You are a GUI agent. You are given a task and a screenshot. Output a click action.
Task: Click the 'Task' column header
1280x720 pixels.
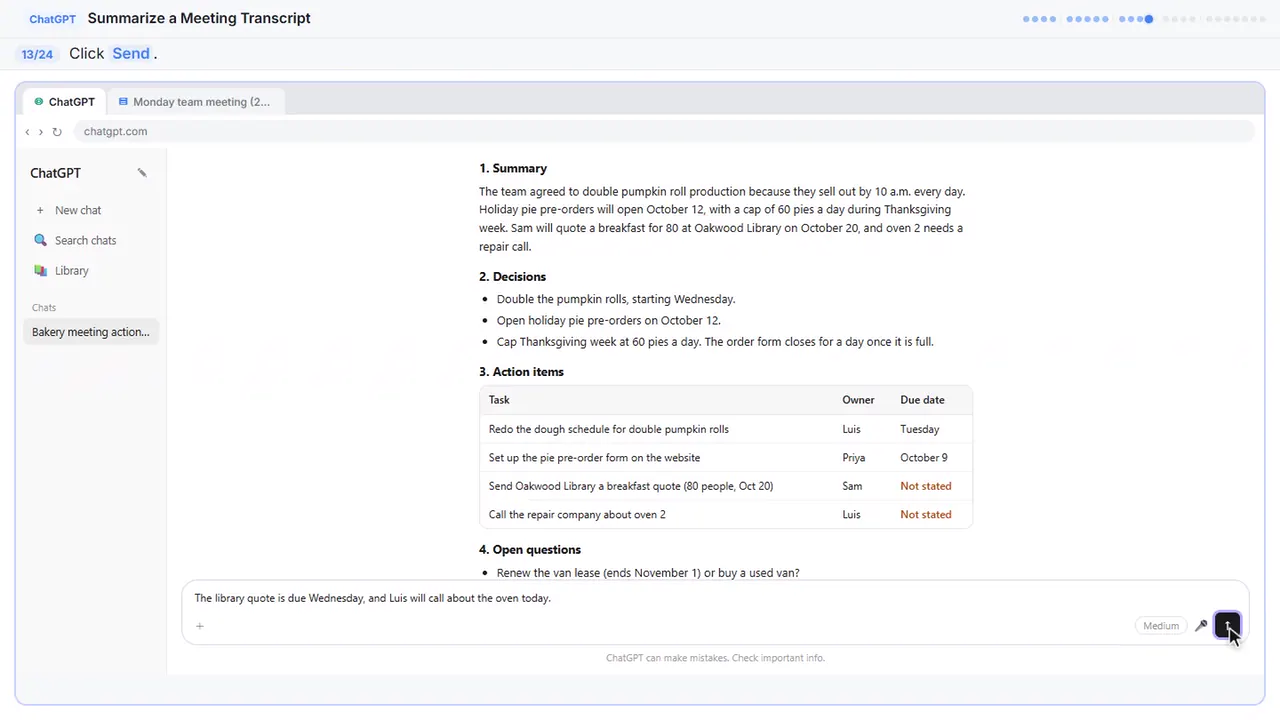pyautogui.click(x=499, y=400)
